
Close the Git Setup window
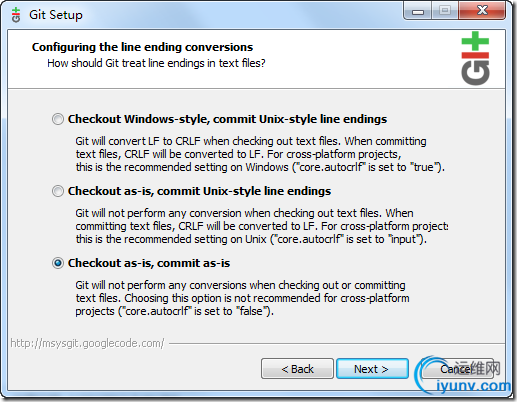tap(481, 11)
